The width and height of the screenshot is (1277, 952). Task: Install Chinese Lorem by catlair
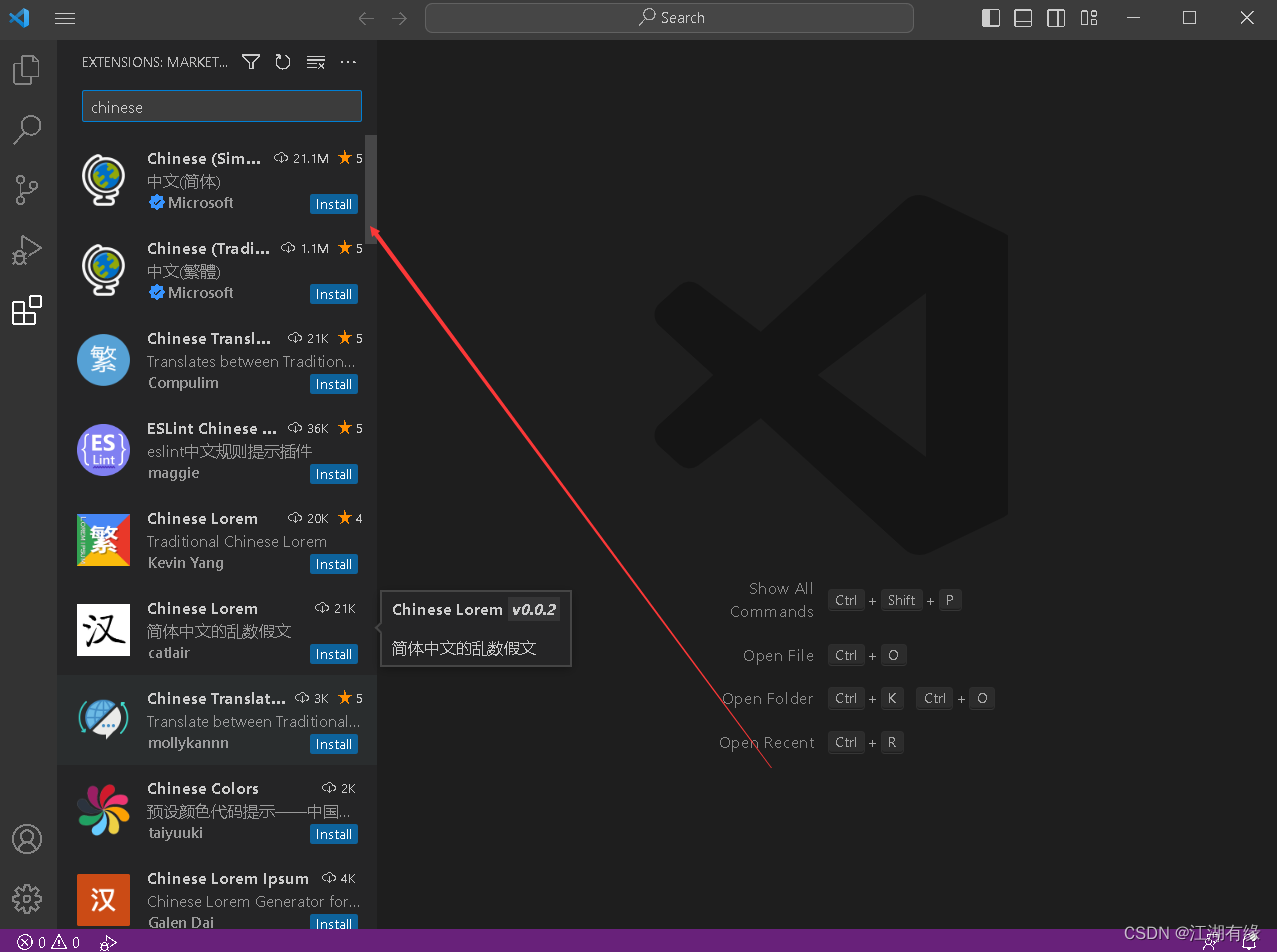[334, 654]
